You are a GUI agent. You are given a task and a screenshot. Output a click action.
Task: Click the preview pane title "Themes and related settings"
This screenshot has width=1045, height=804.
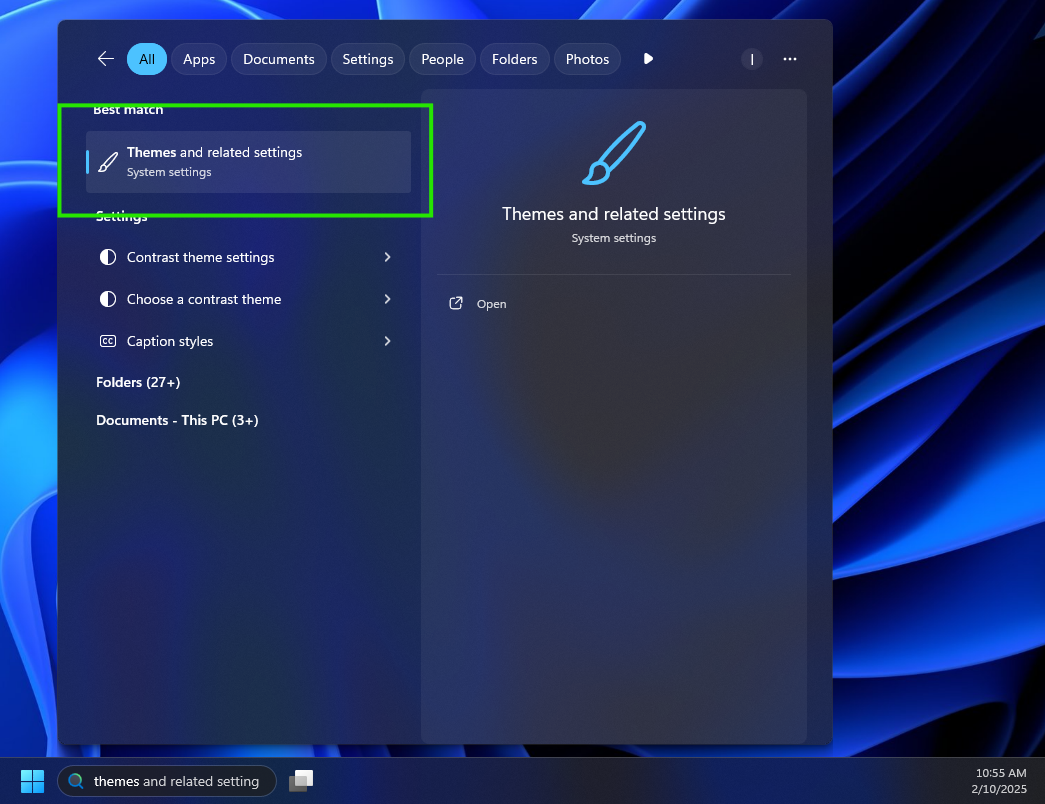pyautogui.click(x=614, y=214)
